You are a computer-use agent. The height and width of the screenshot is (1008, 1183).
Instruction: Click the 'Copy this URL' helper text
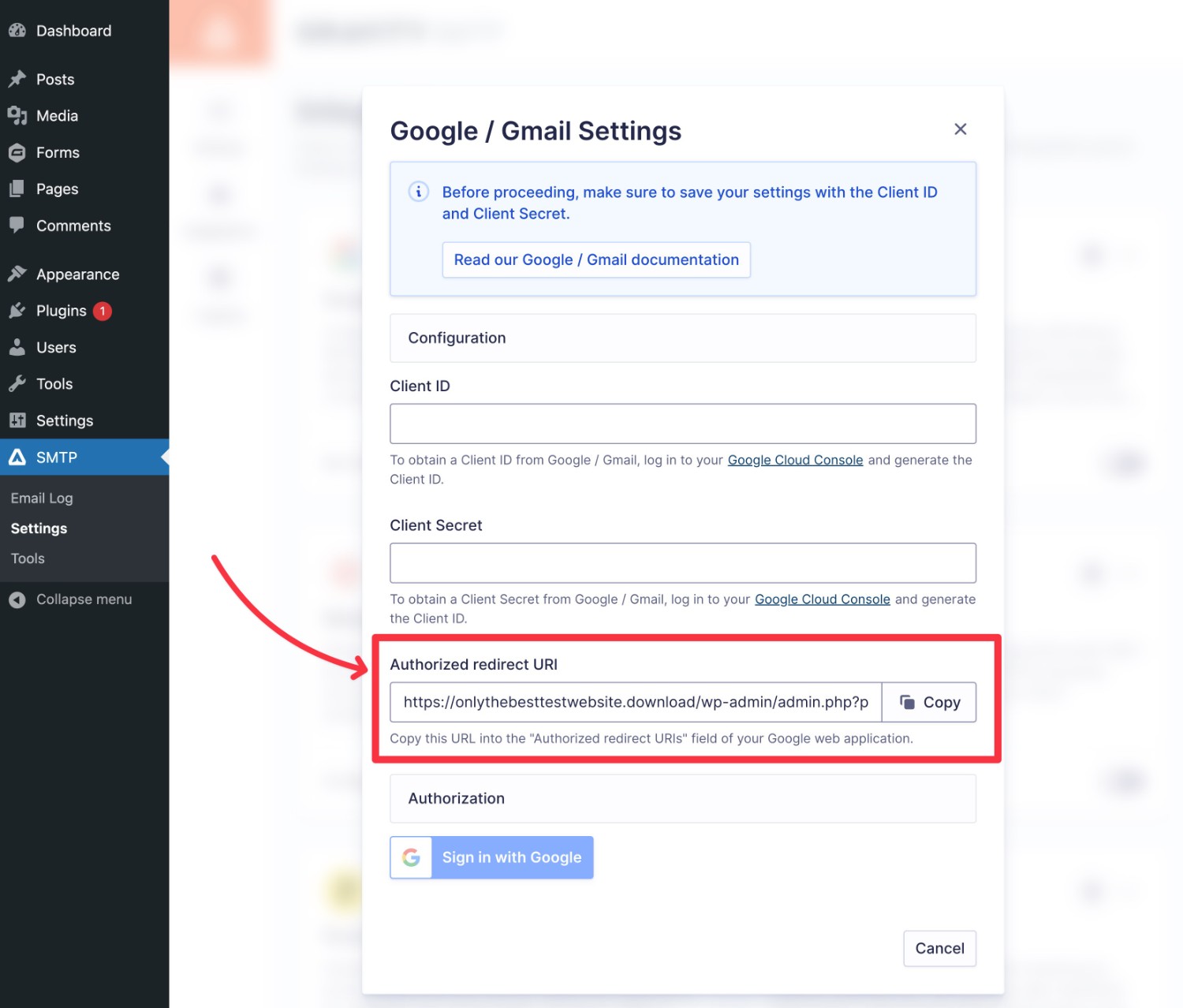pyautogui.click(x=651, y=738)
